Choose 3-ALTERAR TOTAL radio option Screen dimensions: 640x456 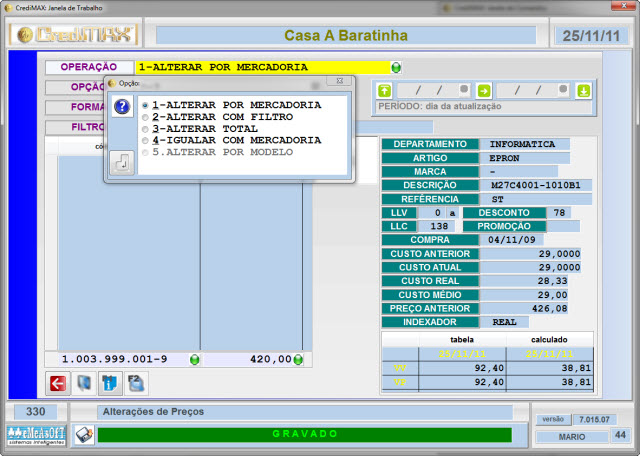[146, 129]
